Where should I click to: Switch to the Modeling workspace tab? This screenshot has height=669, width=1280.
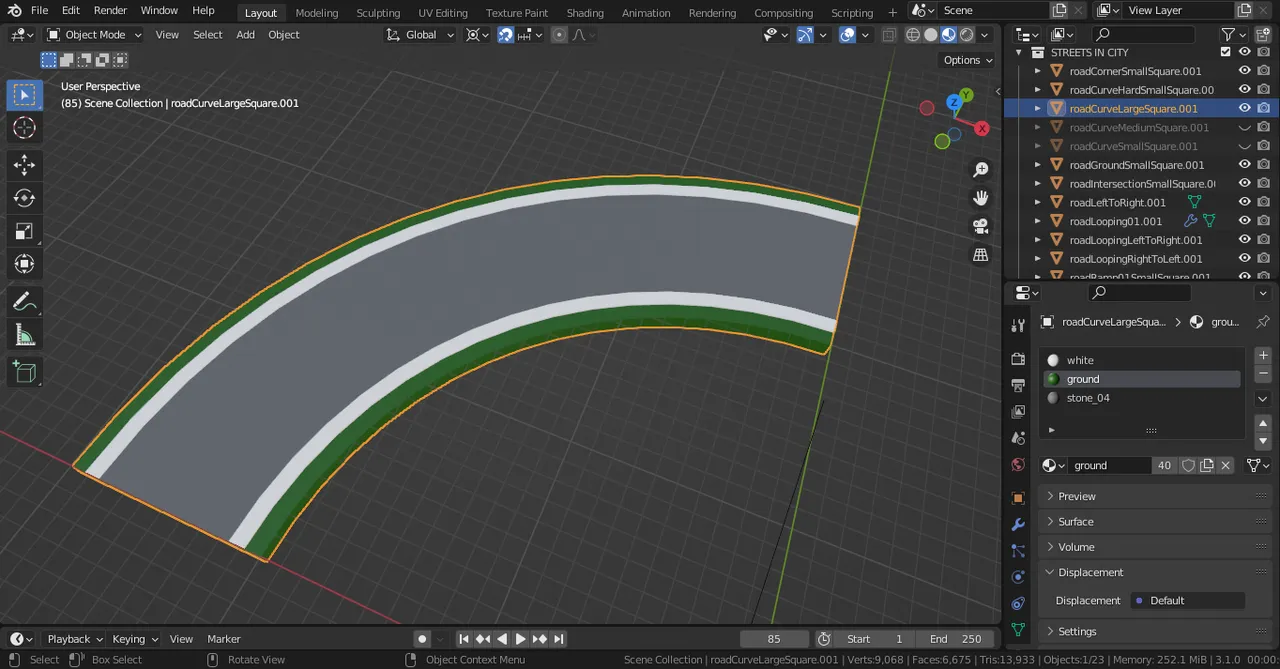(x=317, y=13)
